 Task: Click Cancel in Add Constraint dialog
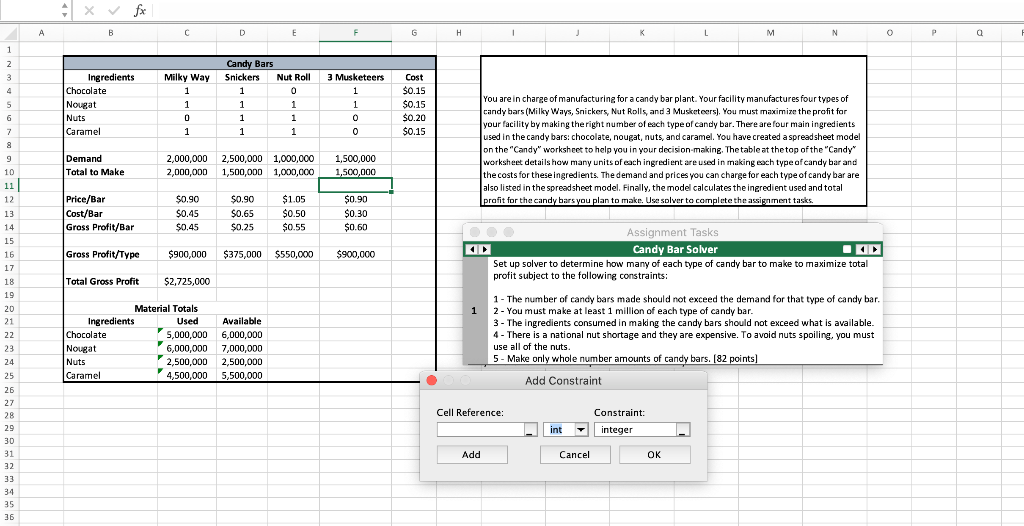click(575, 455)
